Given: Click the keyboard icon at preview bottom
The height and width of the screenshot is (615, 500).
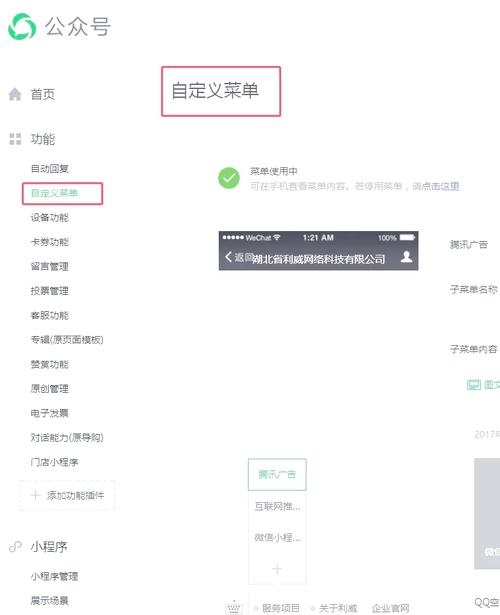Looking at the screenshot, I should pyautogui.click(x=234, y=608).
